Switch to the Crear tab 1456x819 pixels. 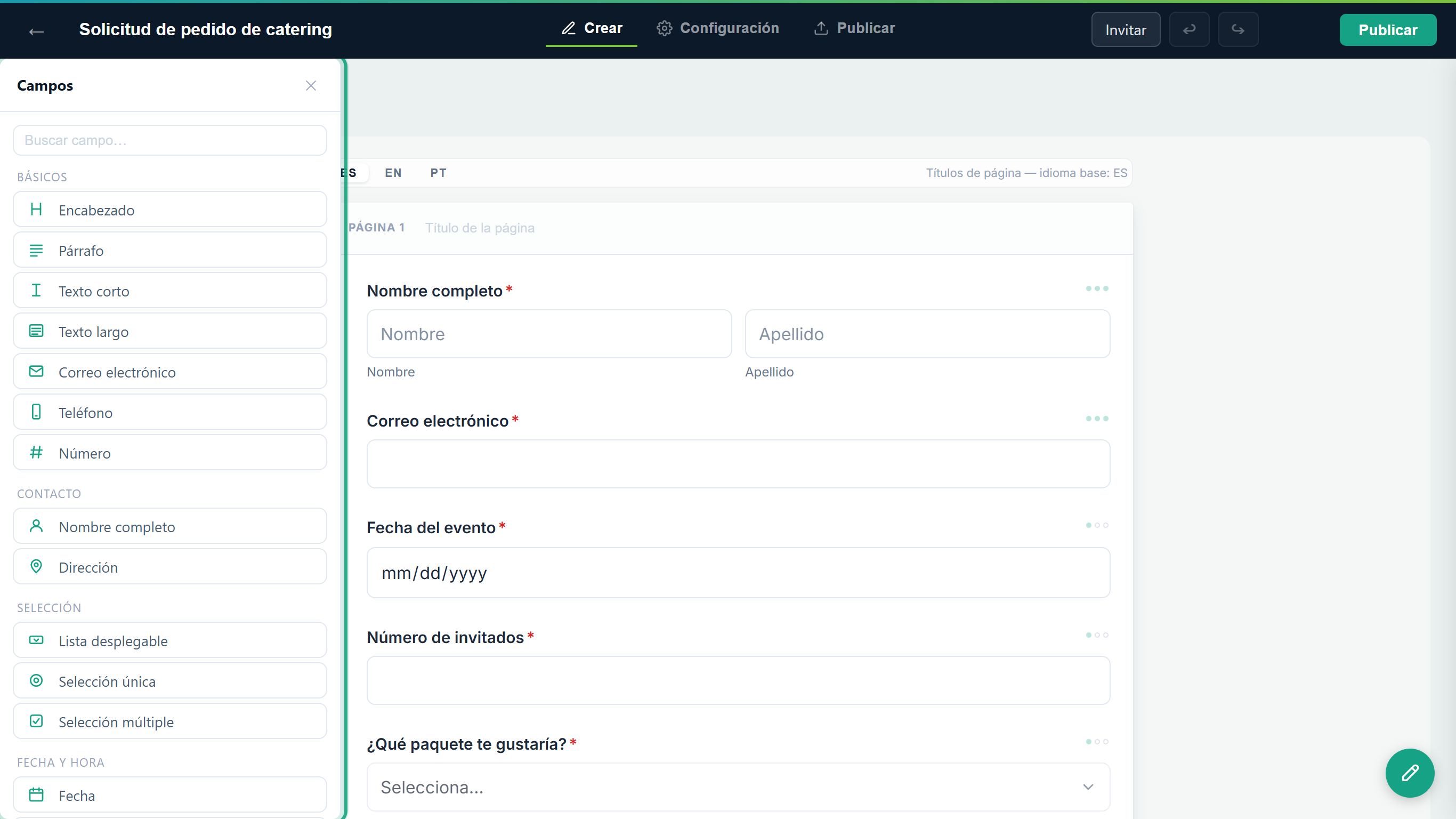pyautogui.click(x=591, y=28)
